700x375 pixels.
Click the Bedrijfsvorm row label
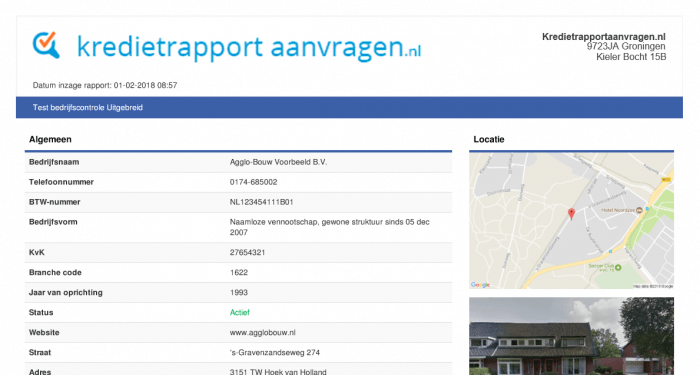tap(53, 222)
